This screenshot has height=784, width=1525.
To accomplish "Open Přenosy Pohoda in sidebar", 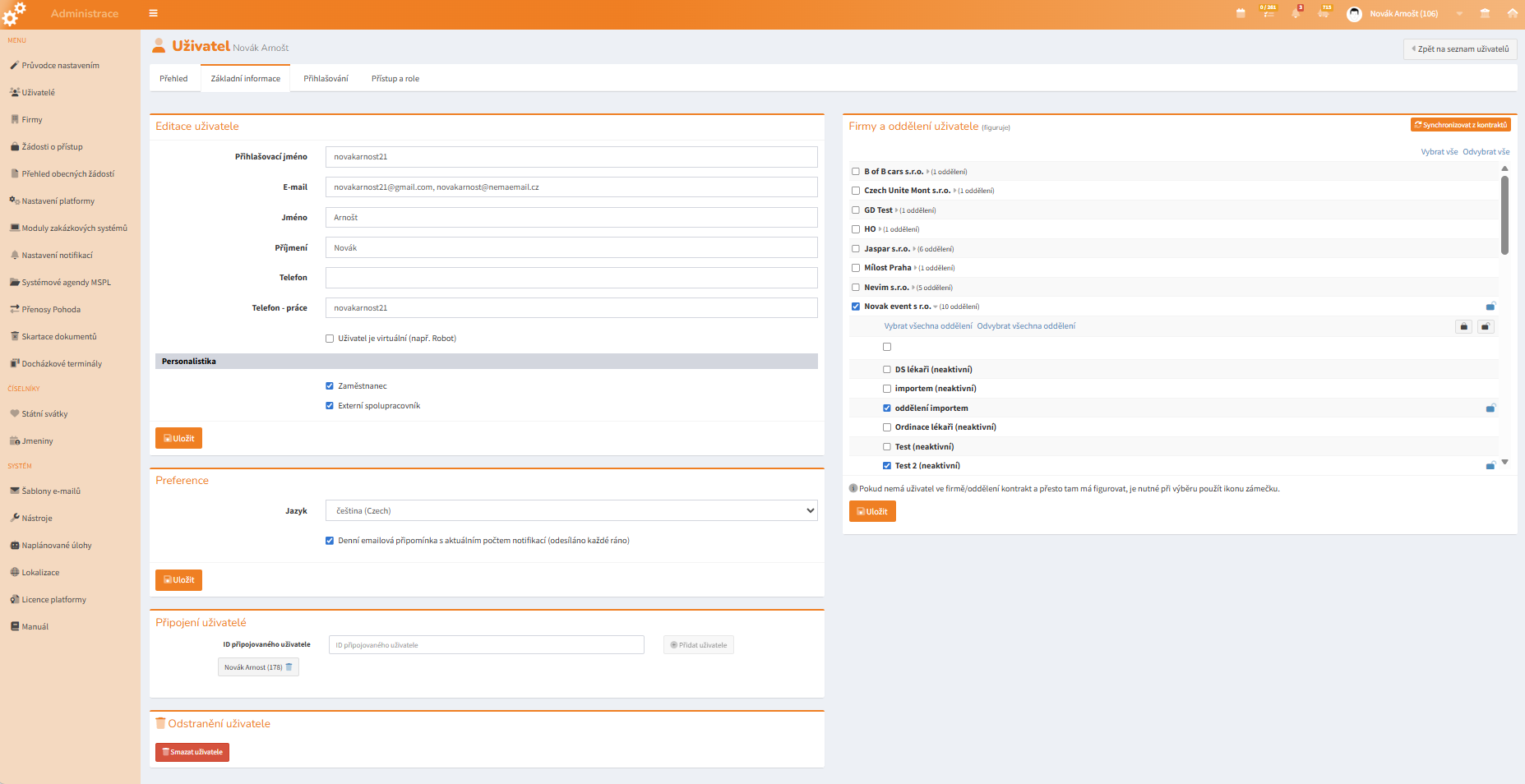I will click(45, 309).
